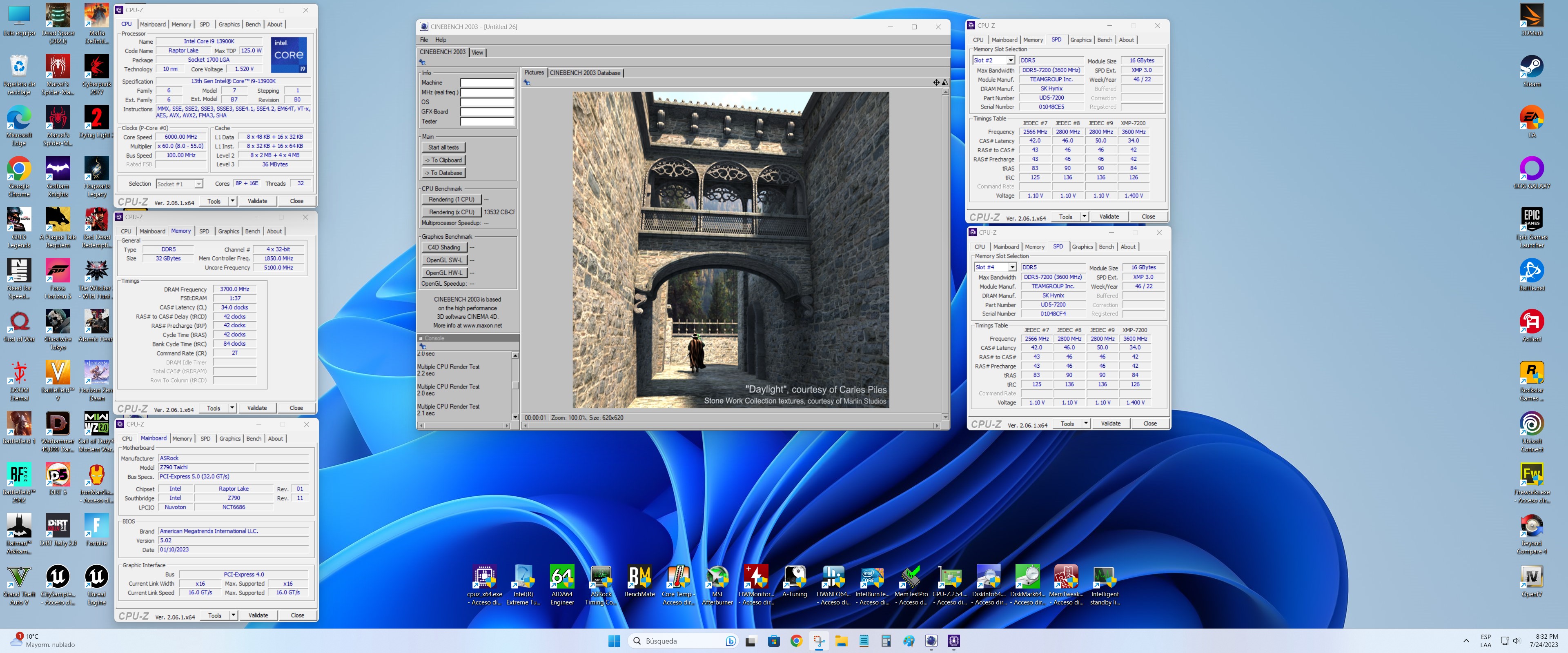The height and width of the screenshot is (653, 1568).
Task: Open the Epic Games Launcher icon
Action: 1532,228
